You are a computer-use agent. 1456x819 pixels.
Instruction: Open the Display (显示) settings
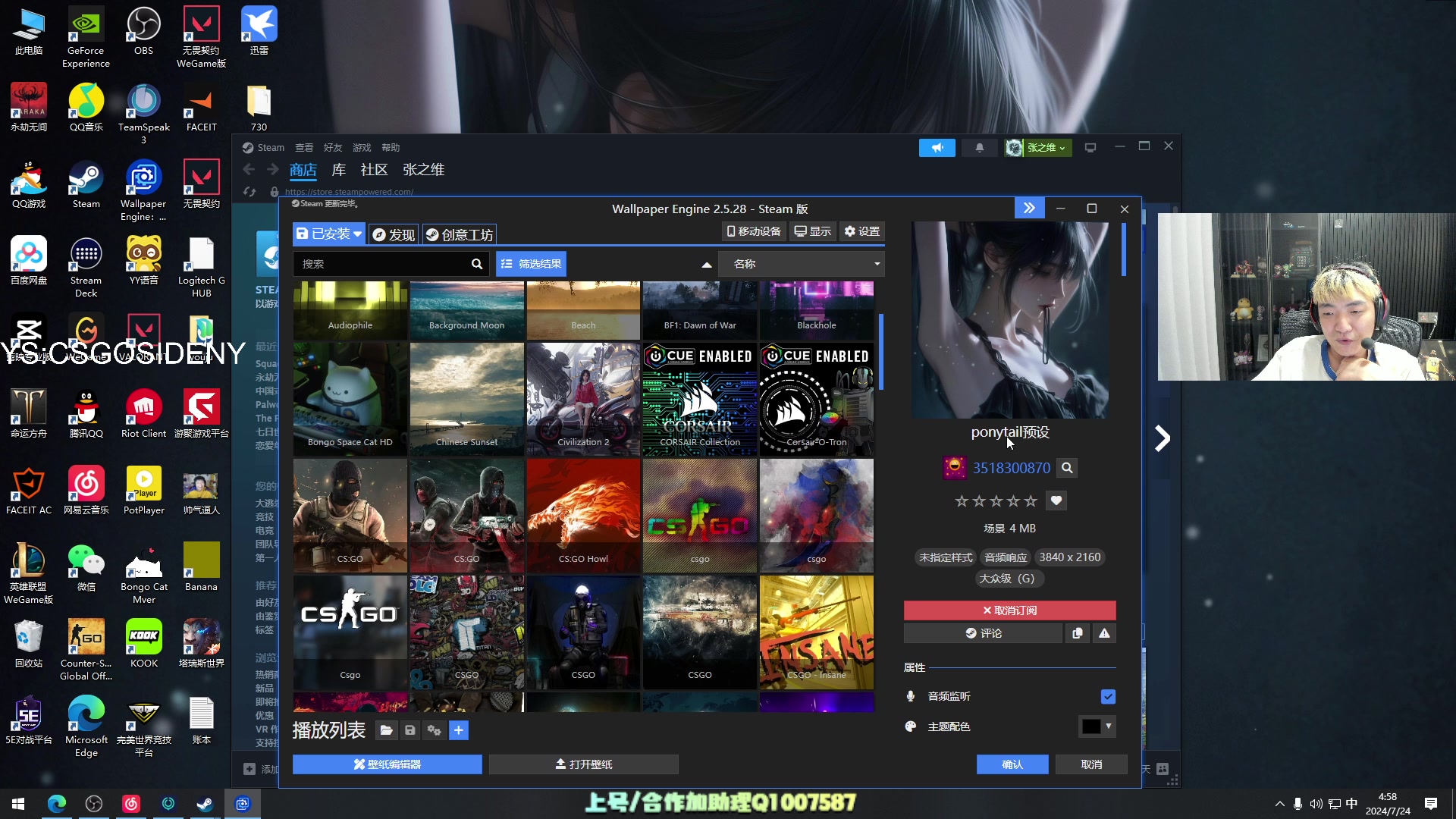coord(812,231)
